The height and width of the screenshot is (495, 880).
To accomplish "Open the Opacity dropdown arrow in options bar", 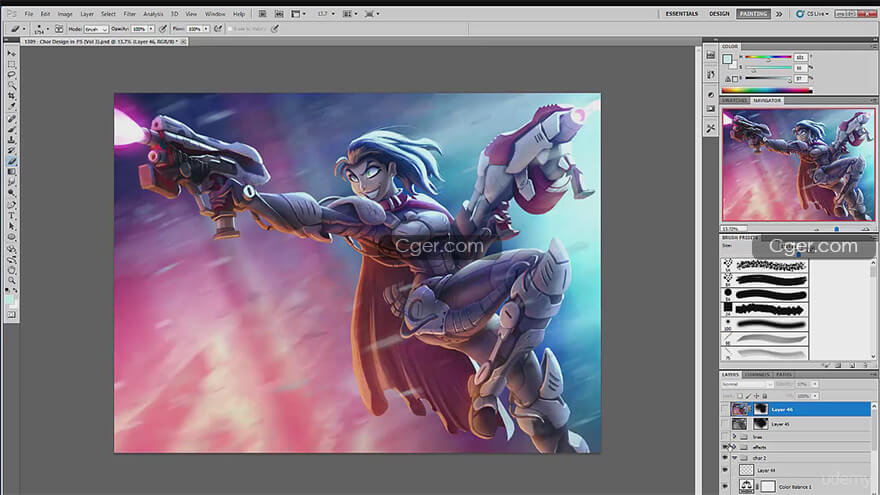I will coord(151,29).
